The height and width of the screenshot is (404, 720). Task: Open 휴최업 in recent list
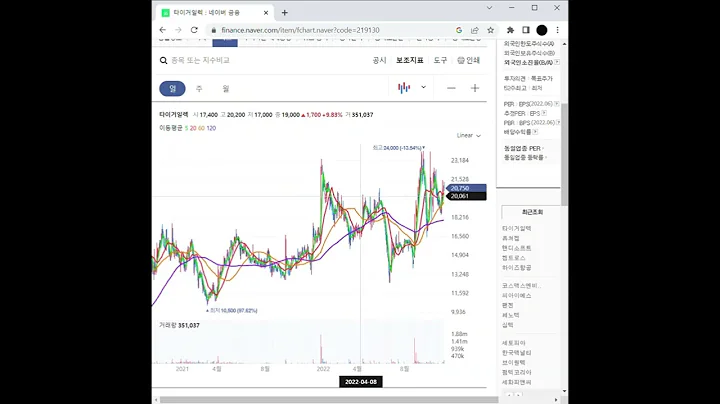point(511,238)
